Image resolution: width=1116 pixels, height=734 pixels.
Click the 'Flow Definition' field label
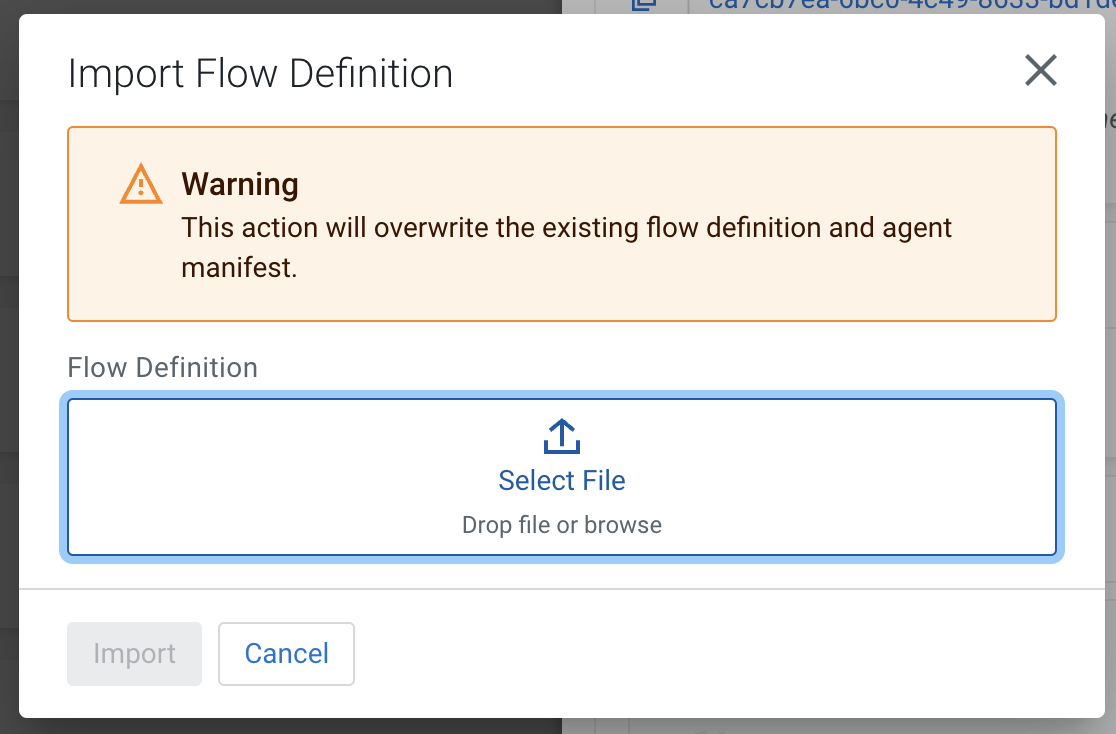162,368
